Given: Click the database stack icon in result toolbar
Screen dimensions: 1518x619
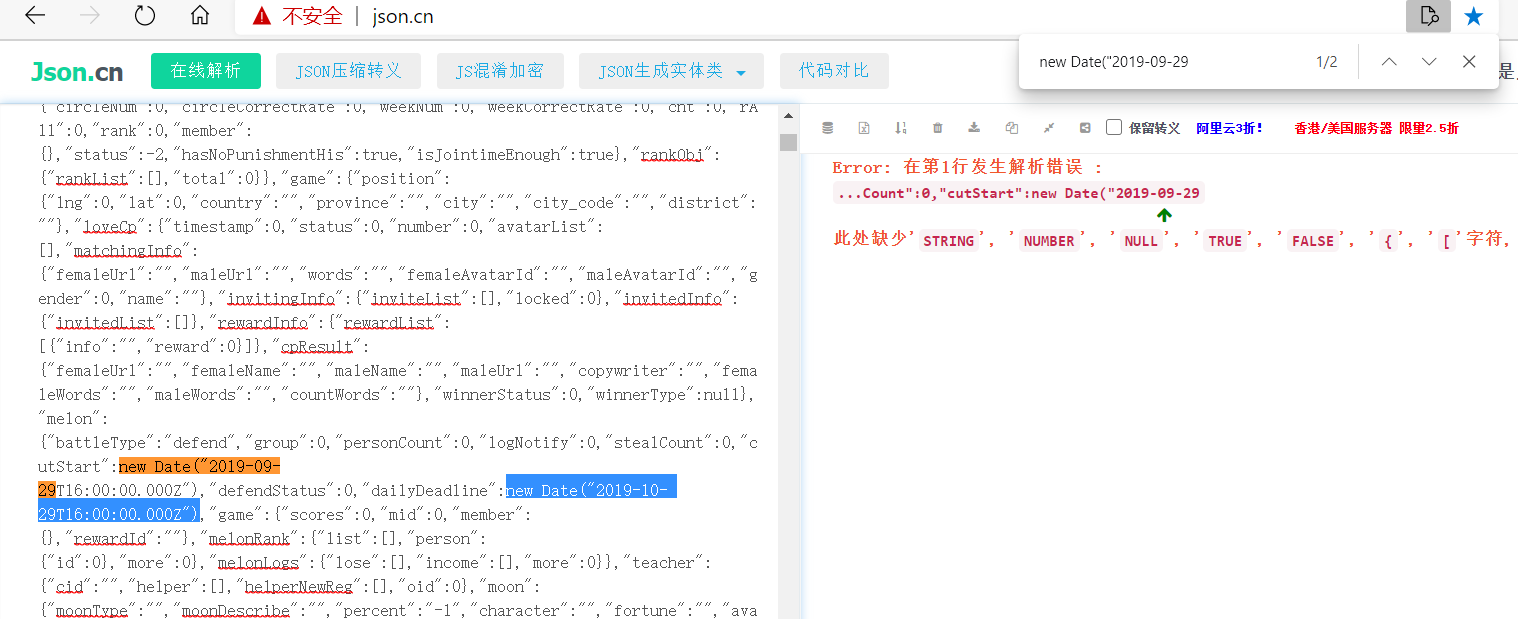Looking at the screenshot, I should point(827,128).
